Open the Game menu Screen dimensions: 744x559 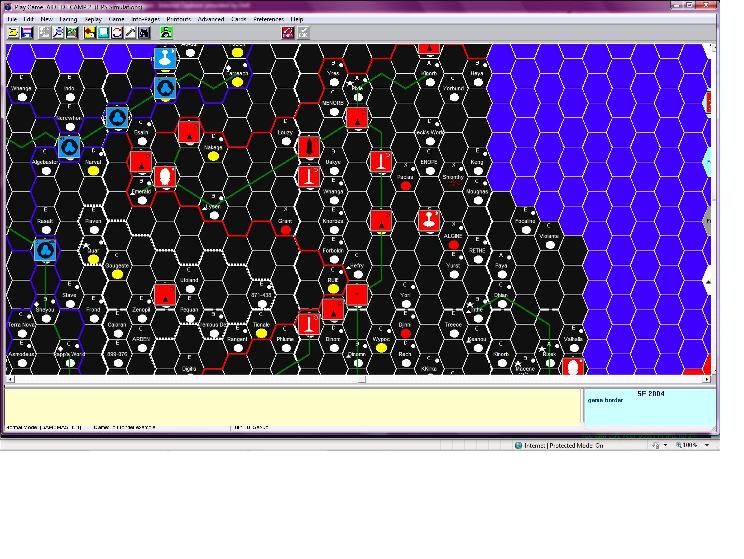coord(116,19)
